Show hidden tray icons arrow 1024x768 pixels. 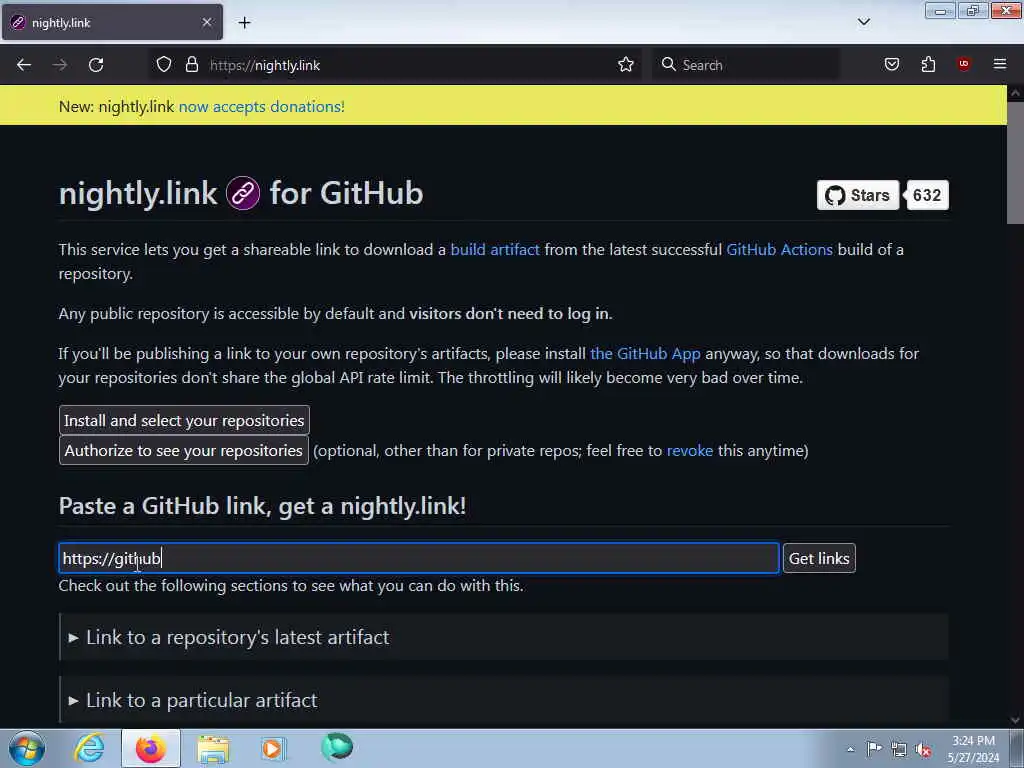click(x=850, y=749)
